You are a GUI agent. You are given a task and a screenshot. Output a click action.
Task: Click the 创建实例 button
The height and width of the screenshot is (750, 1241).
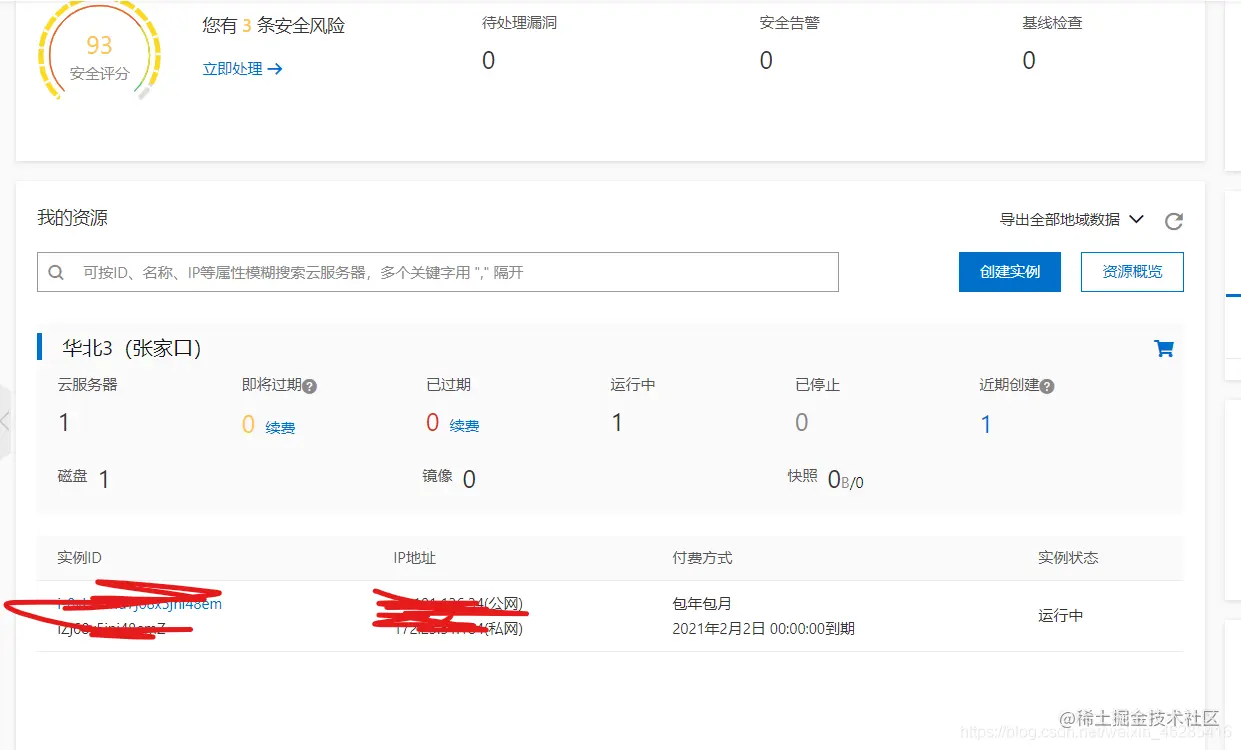point(1009,271)
